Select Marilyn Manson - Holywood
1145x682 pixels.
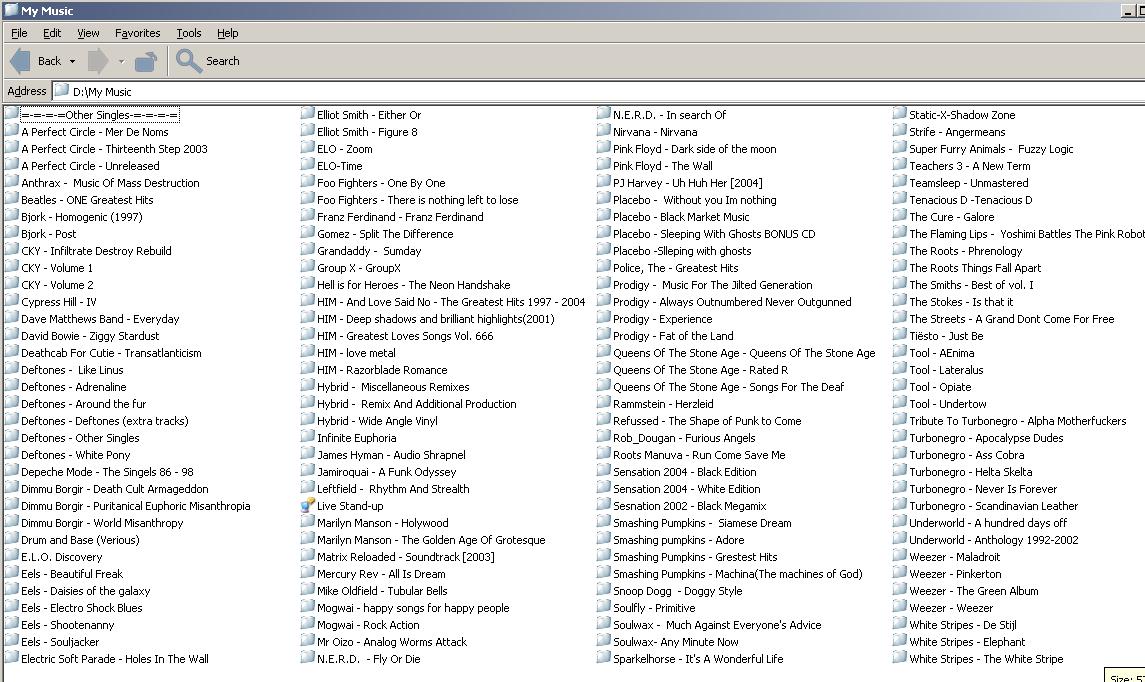tap(383, 523)
